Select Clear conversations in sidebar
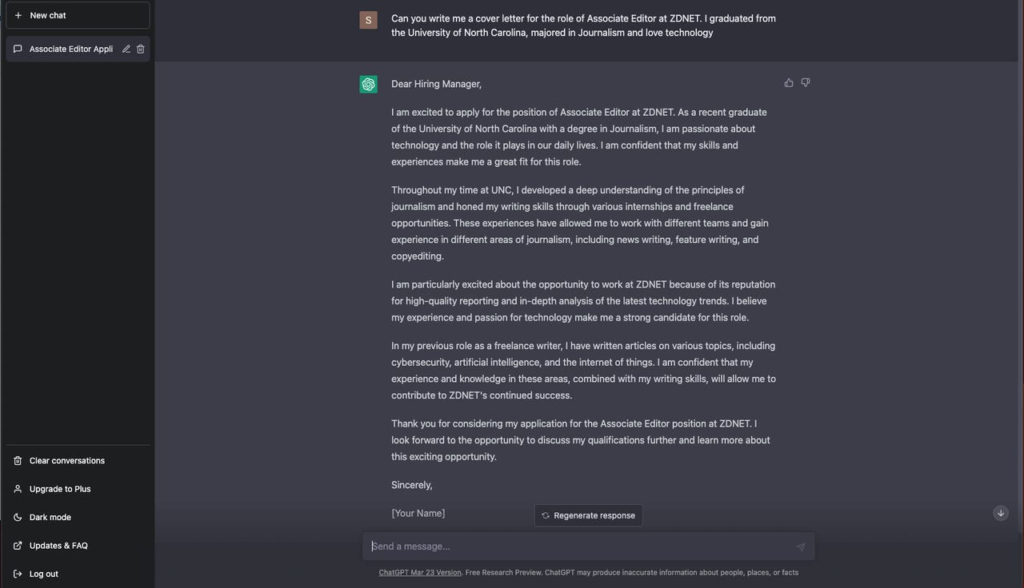1024x588 pixels. (x=66, y=461)
